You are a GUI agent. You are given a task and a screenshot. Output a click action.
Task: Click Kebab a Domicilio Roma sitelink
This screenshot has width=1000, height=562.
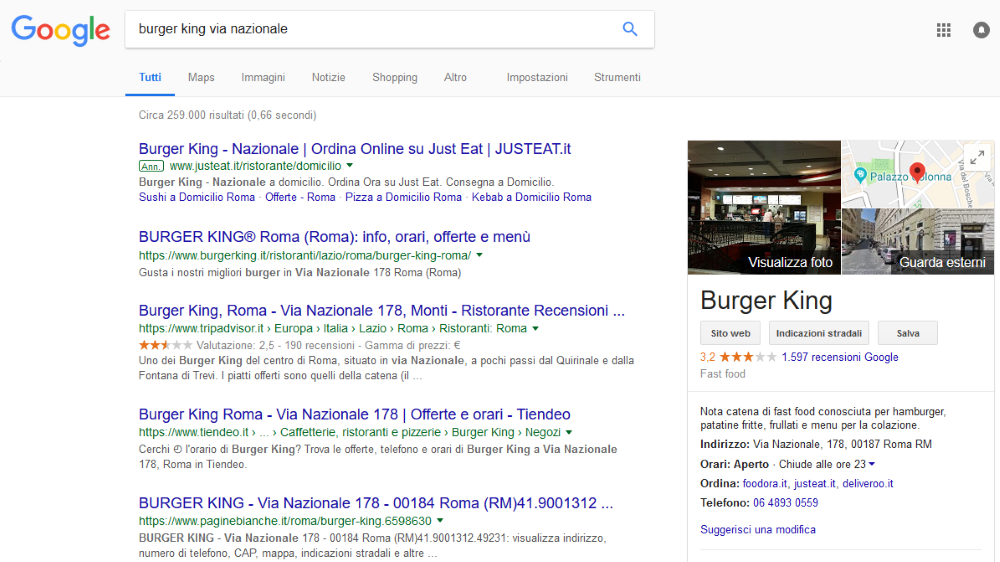tap(531, 197)
